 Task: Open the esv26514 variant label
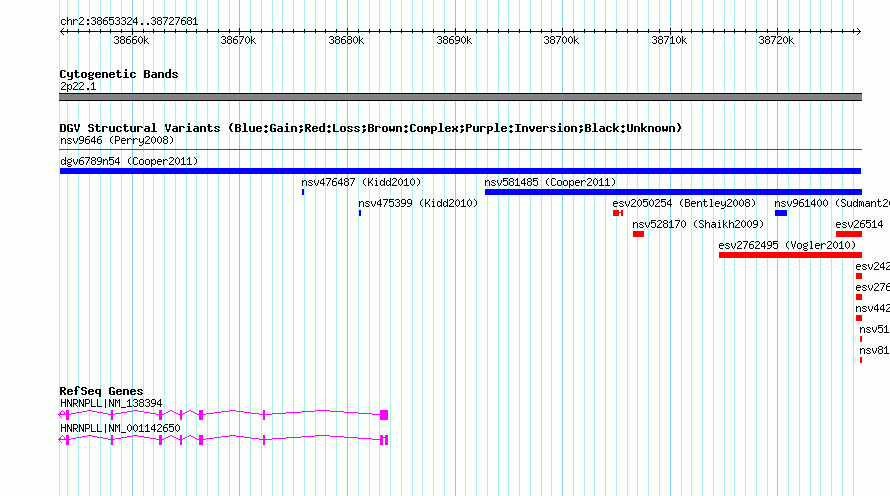859,224
